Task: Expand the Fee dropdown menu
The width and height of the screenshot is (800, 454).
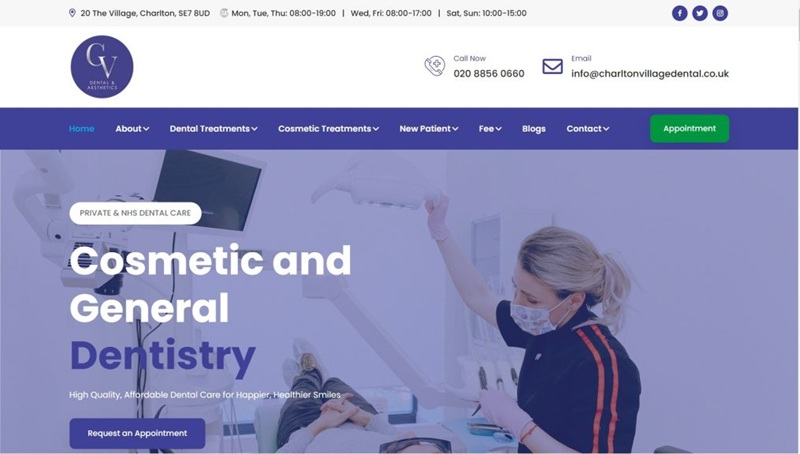Action: (490, 129)
